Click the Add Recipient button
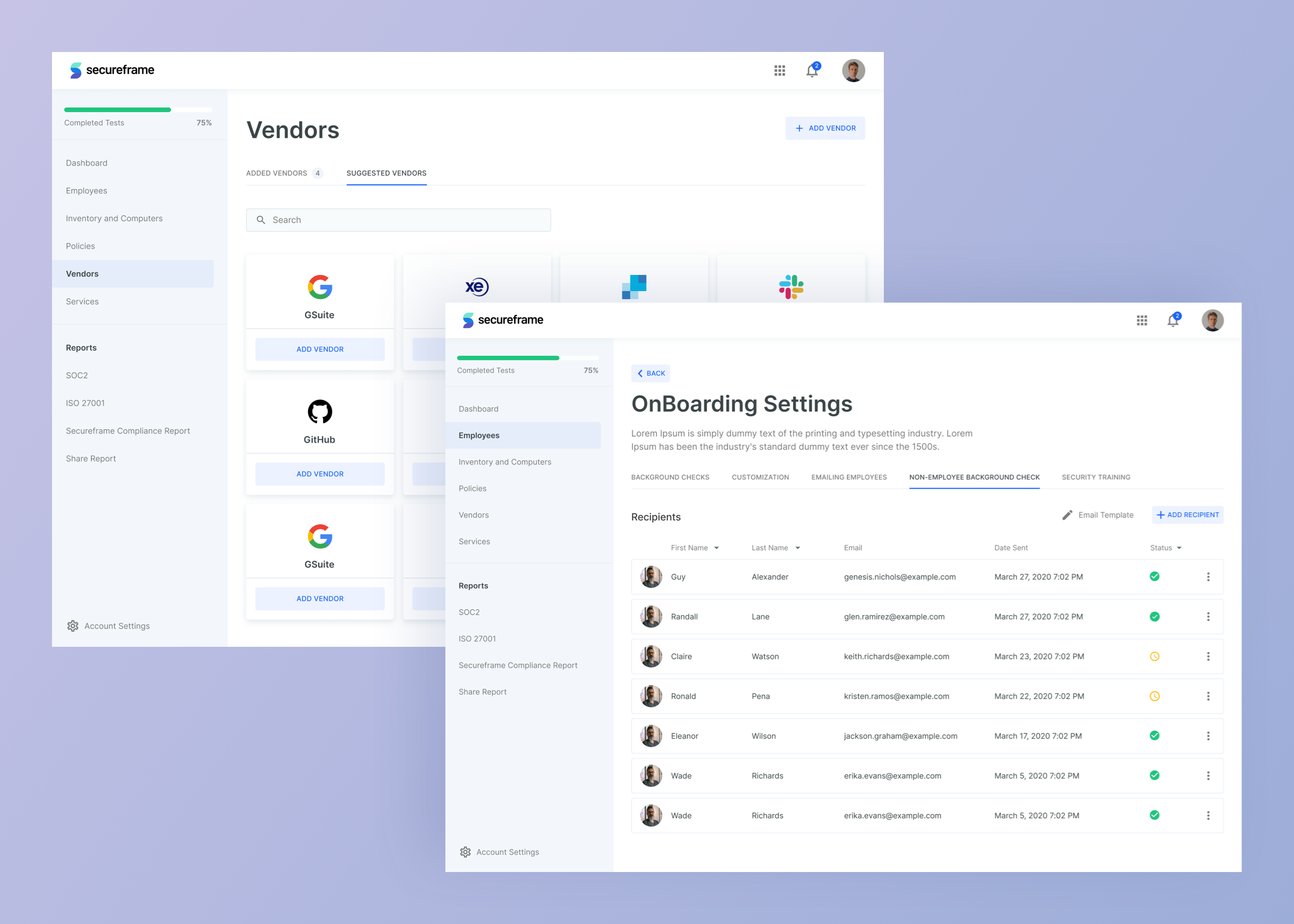This screenshot has width=1294, height=924. point(1188,515)
